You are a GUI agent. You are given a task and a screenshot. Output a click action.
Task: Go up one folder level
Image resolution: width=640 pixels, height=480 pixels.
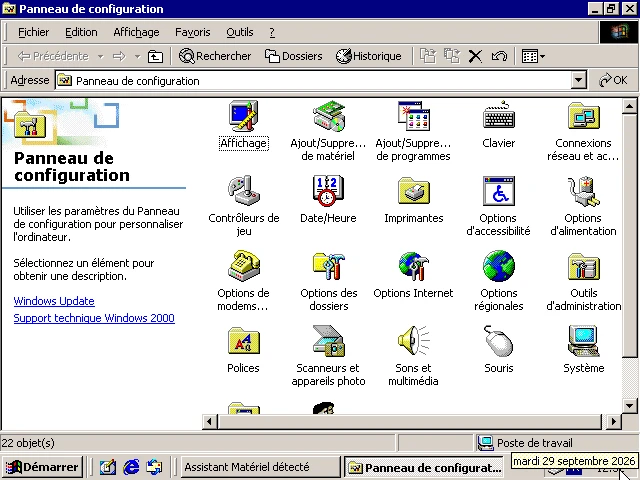(x=155, y=56)
